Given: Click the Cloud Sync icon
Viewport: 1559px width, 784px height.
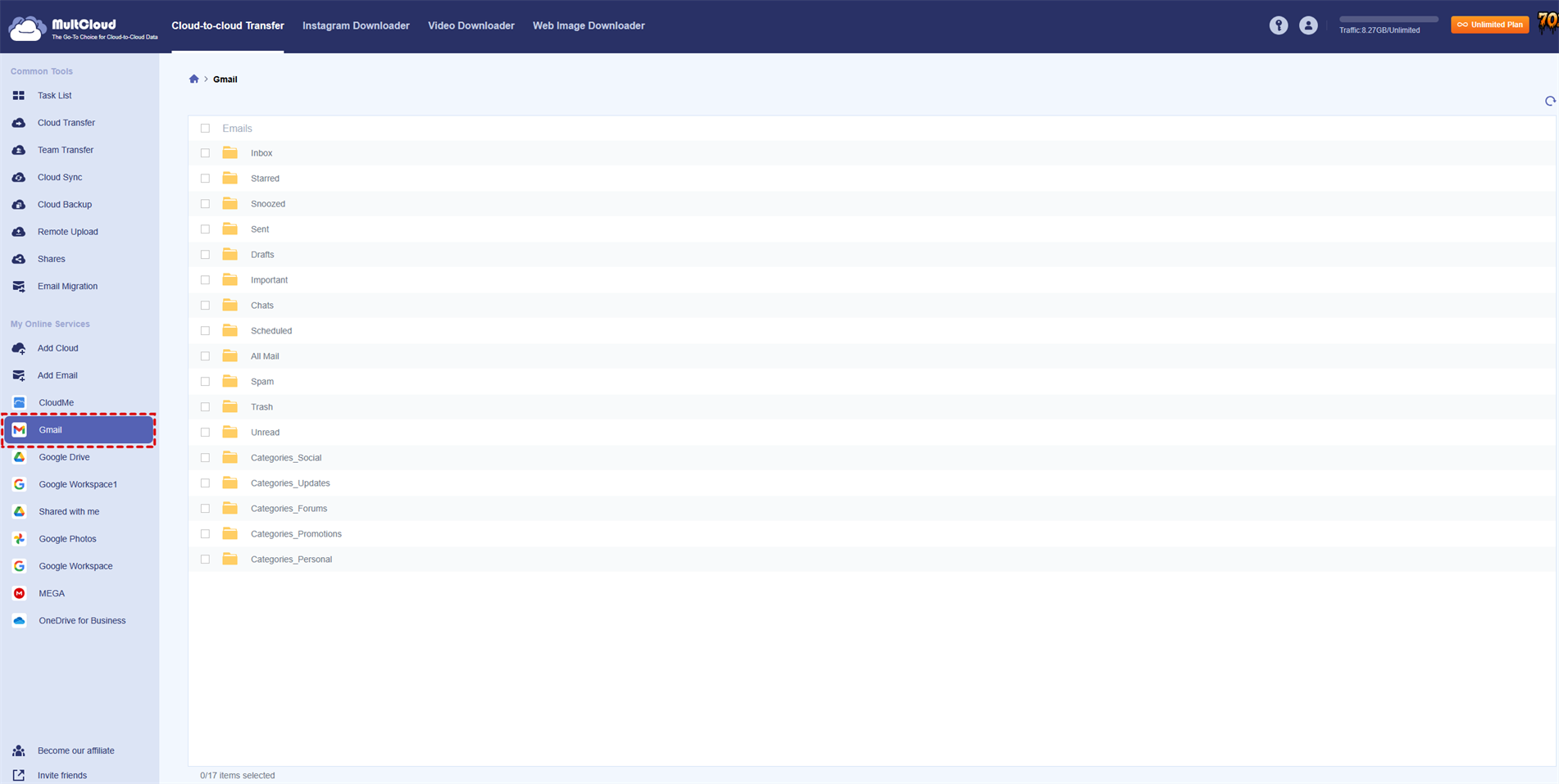Looking at the screenshot, I should tap(18, 177).
